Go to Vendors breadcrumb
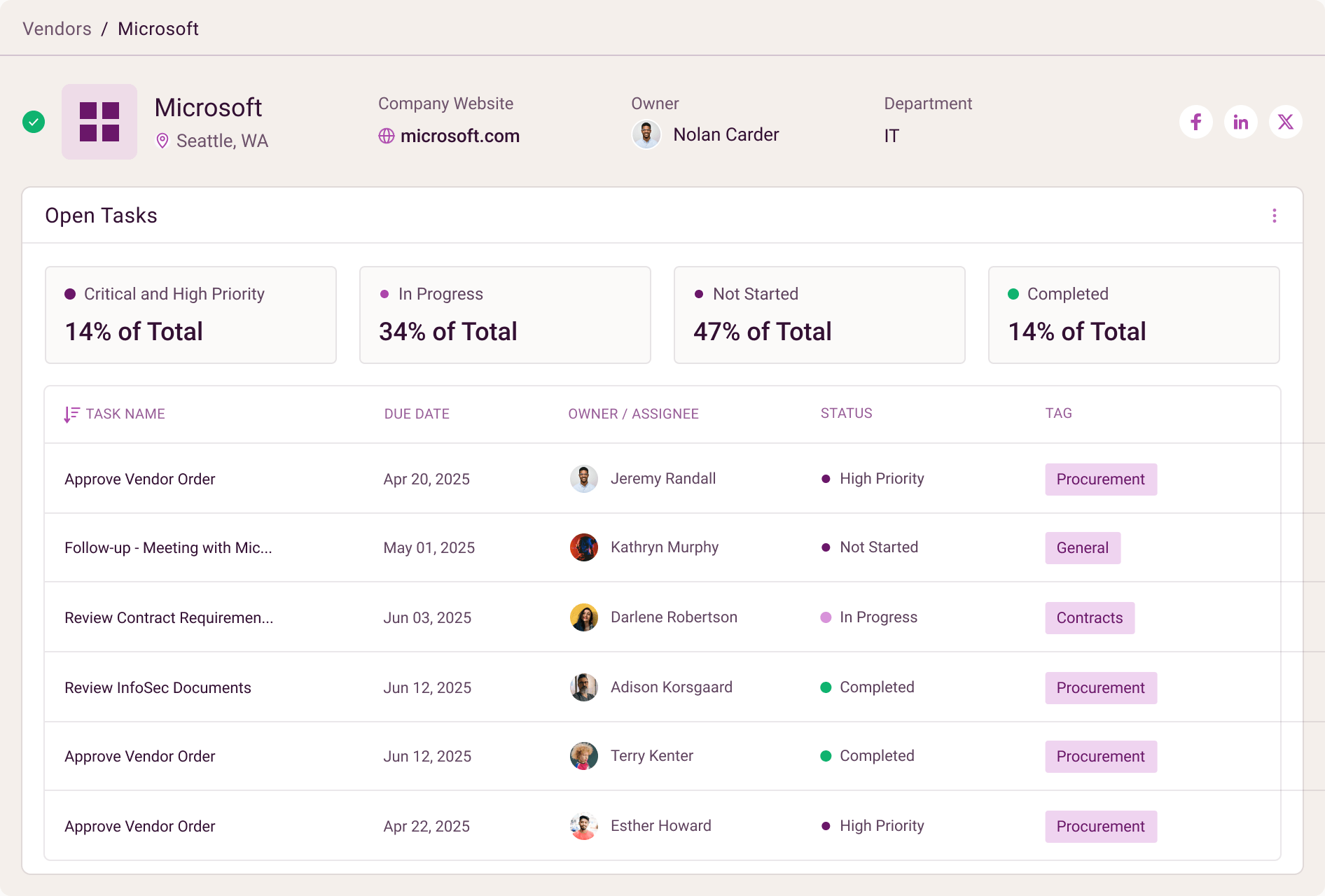 coord(57,29)
